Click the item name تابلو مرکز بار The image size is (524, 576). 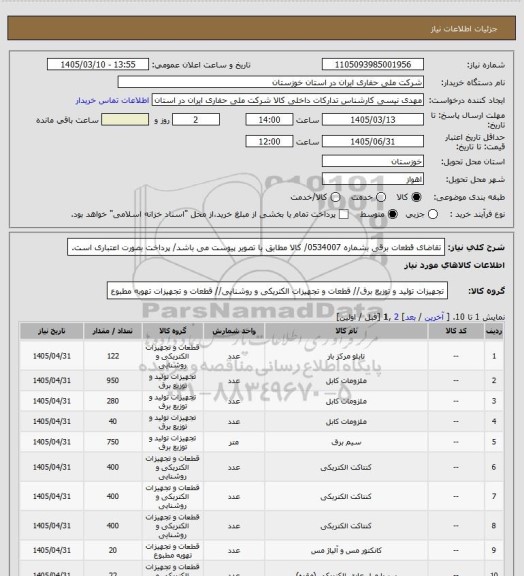(x=346, y=356)
